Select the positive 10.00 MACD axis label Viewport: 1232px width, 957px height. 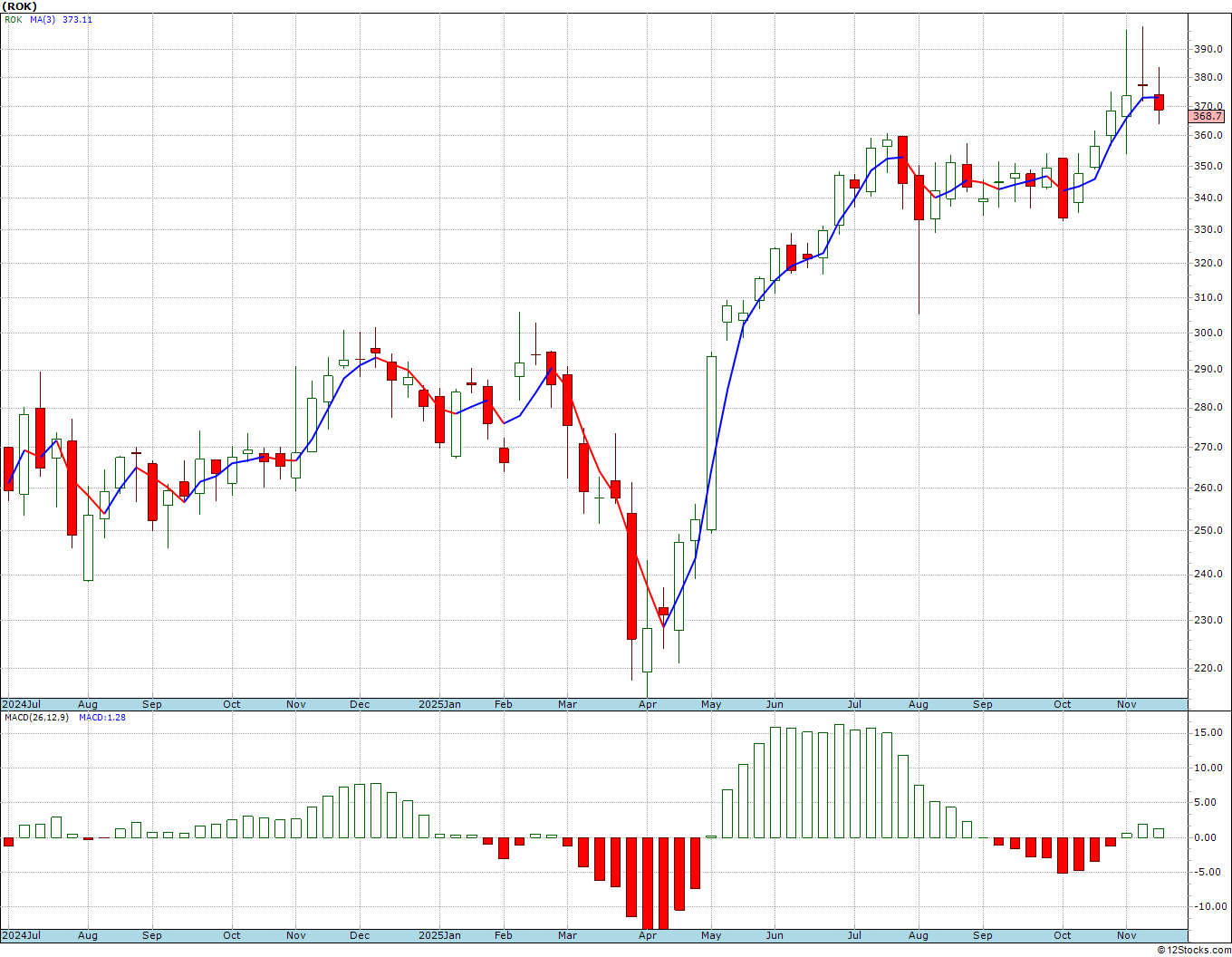(1208, 768)
